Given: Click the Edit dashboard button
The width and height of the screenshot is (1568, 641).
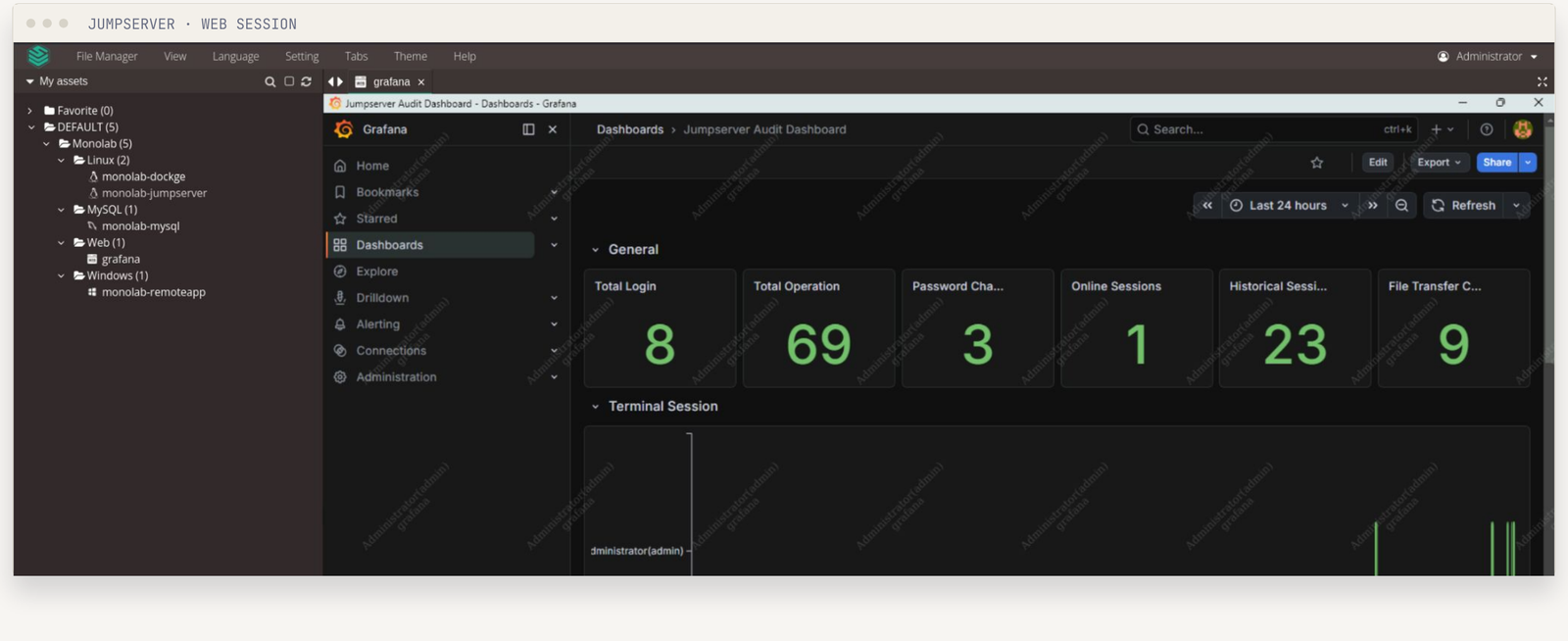Looking at the screenshot, I should (1378, 163).
